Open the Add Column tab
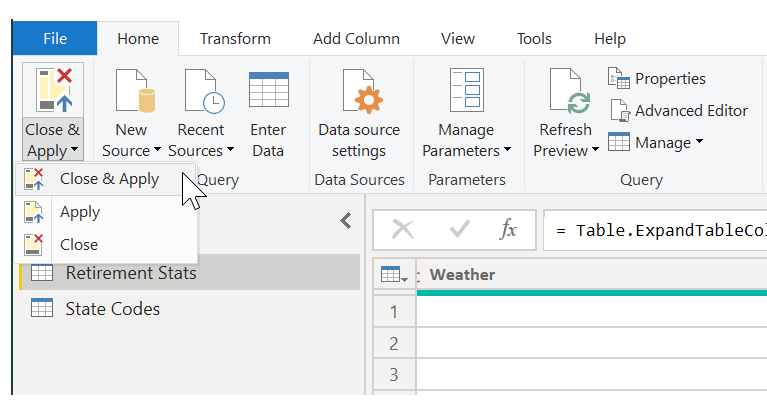Screen dimensions: 767x402 click(x=356, y=39)
